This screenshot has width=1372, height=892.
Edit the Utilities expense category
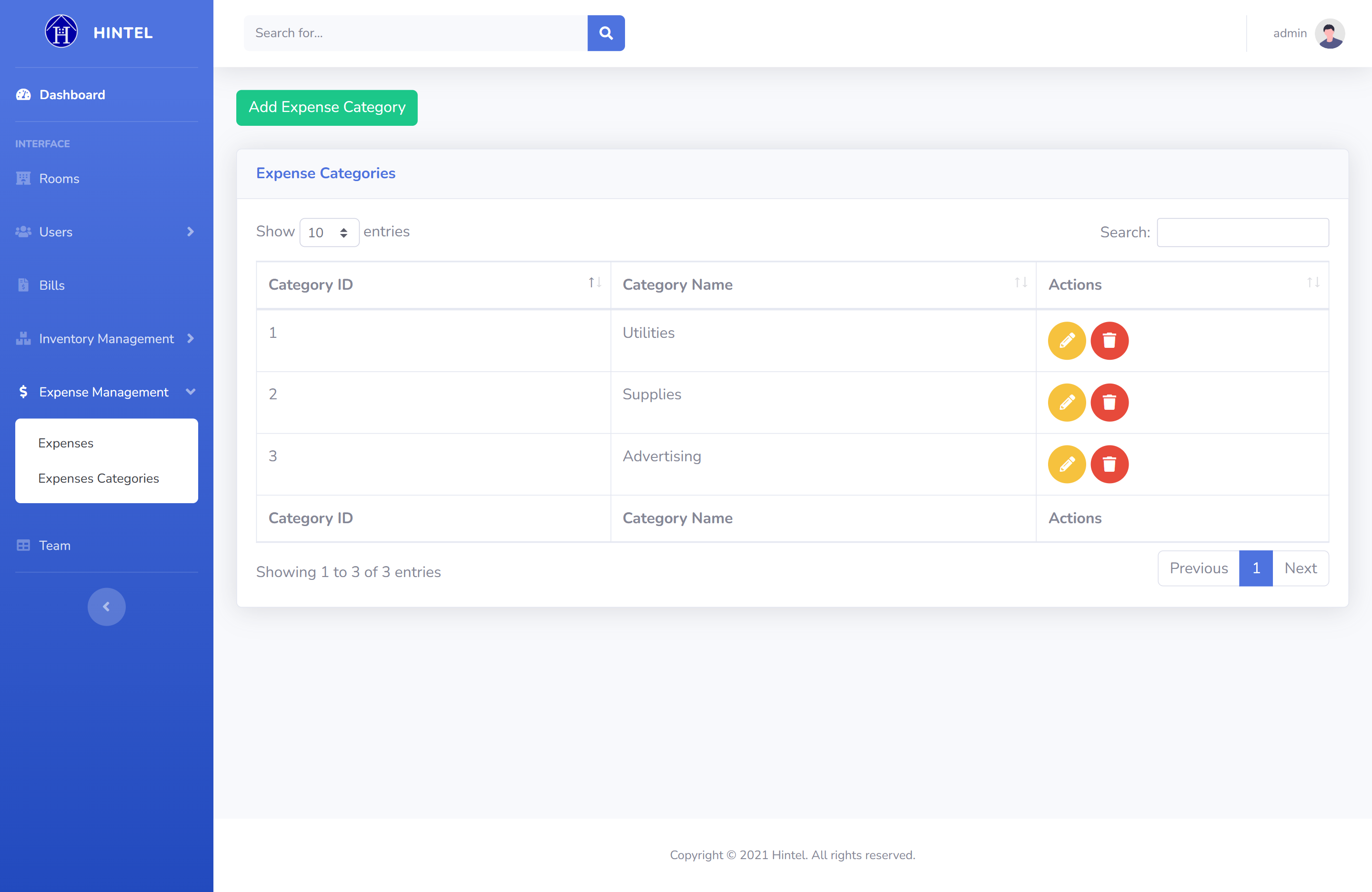click(x=1067, y=341)
